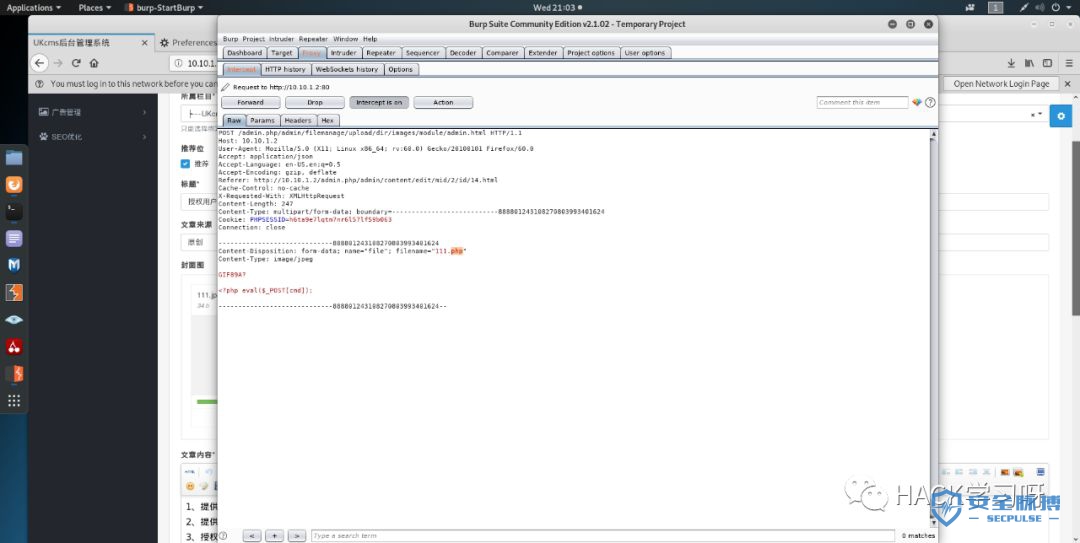The height and width of the screenshot is (543, 1080).
Task: Switch to the Target tab
Action: click(x=282, y=52)
